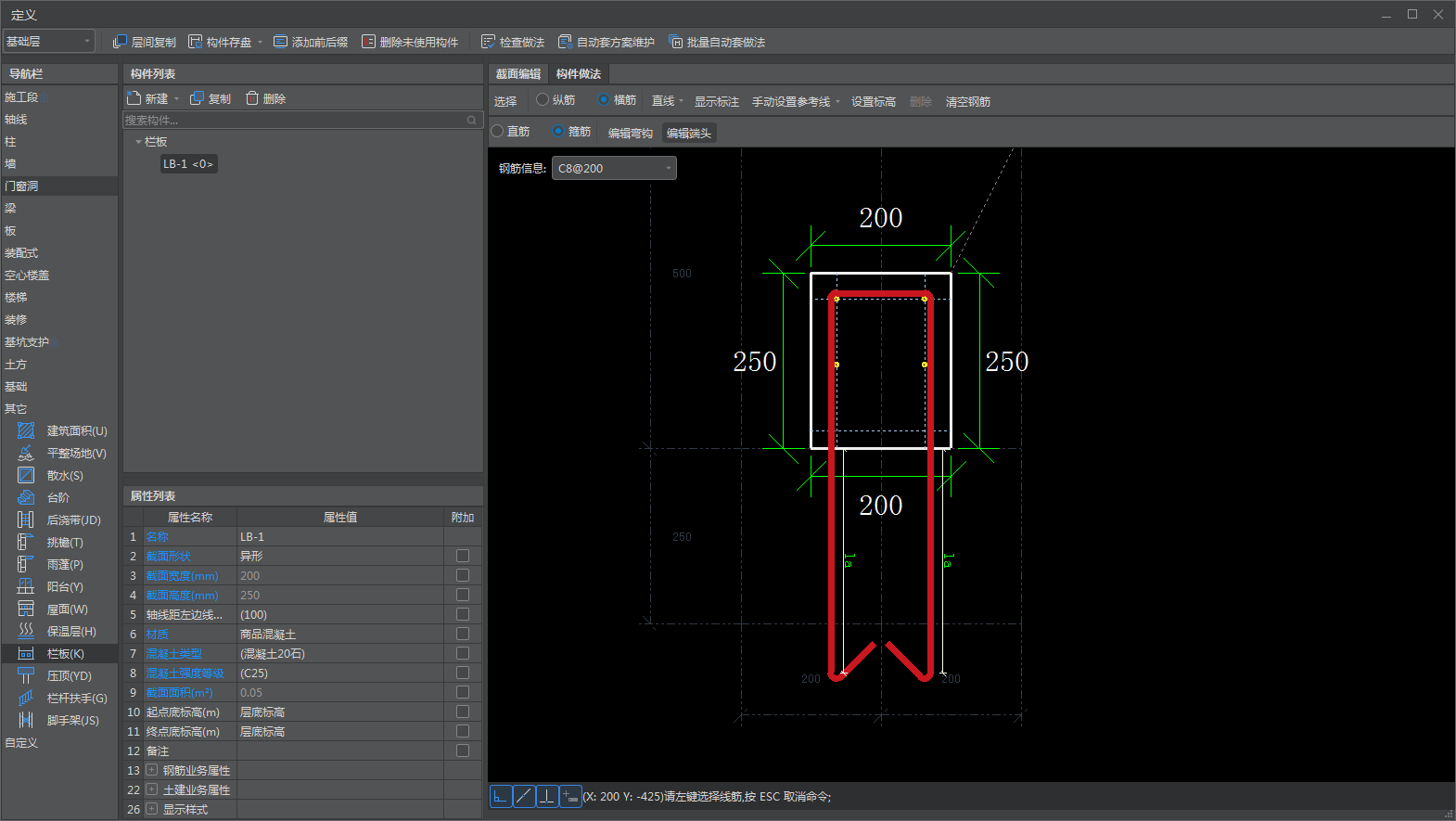
Task: Open the 直线 draw mode dropdown arrow
Action: coord(681,101)
